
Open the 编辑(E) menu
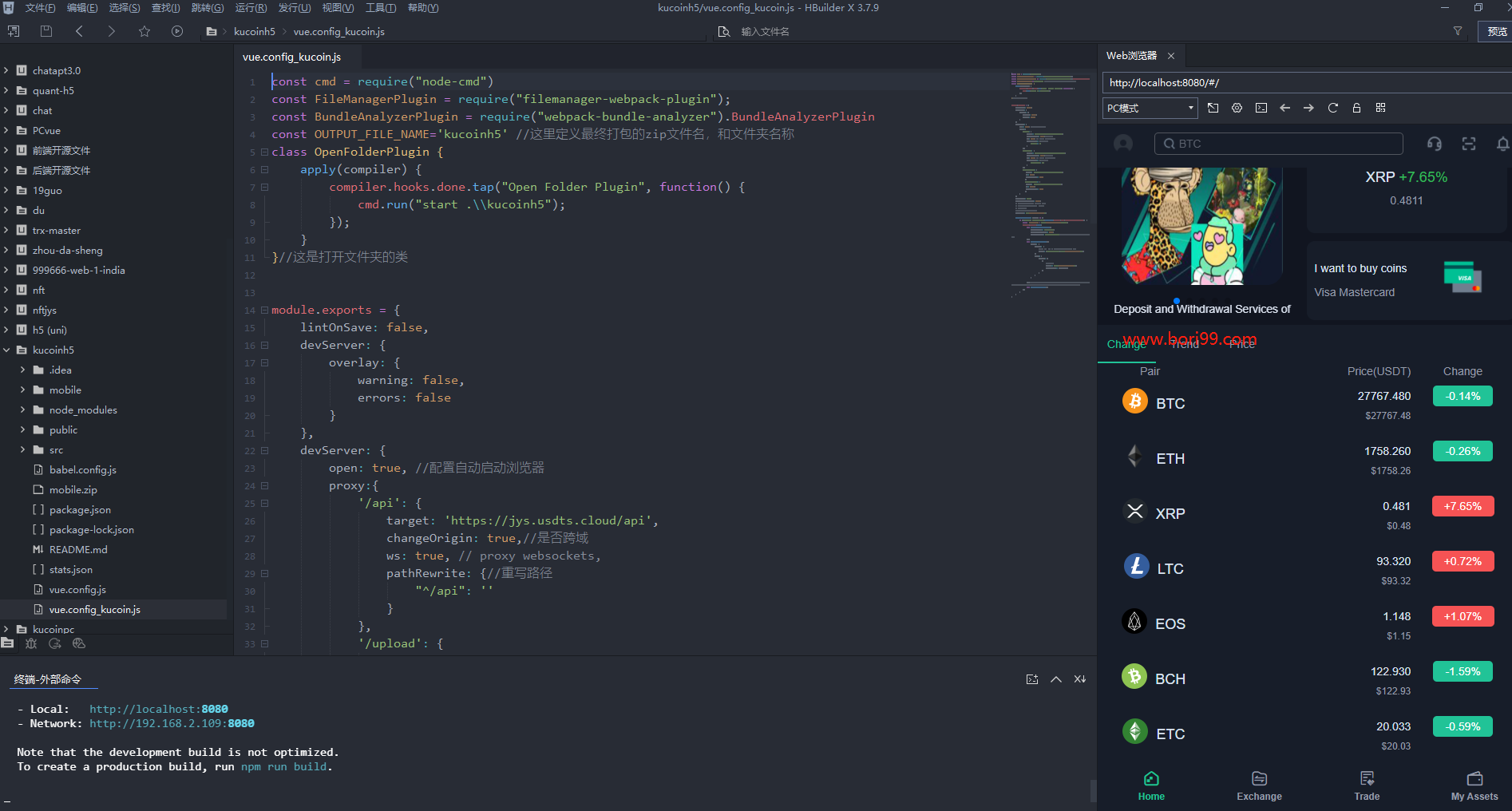(82, 8)
